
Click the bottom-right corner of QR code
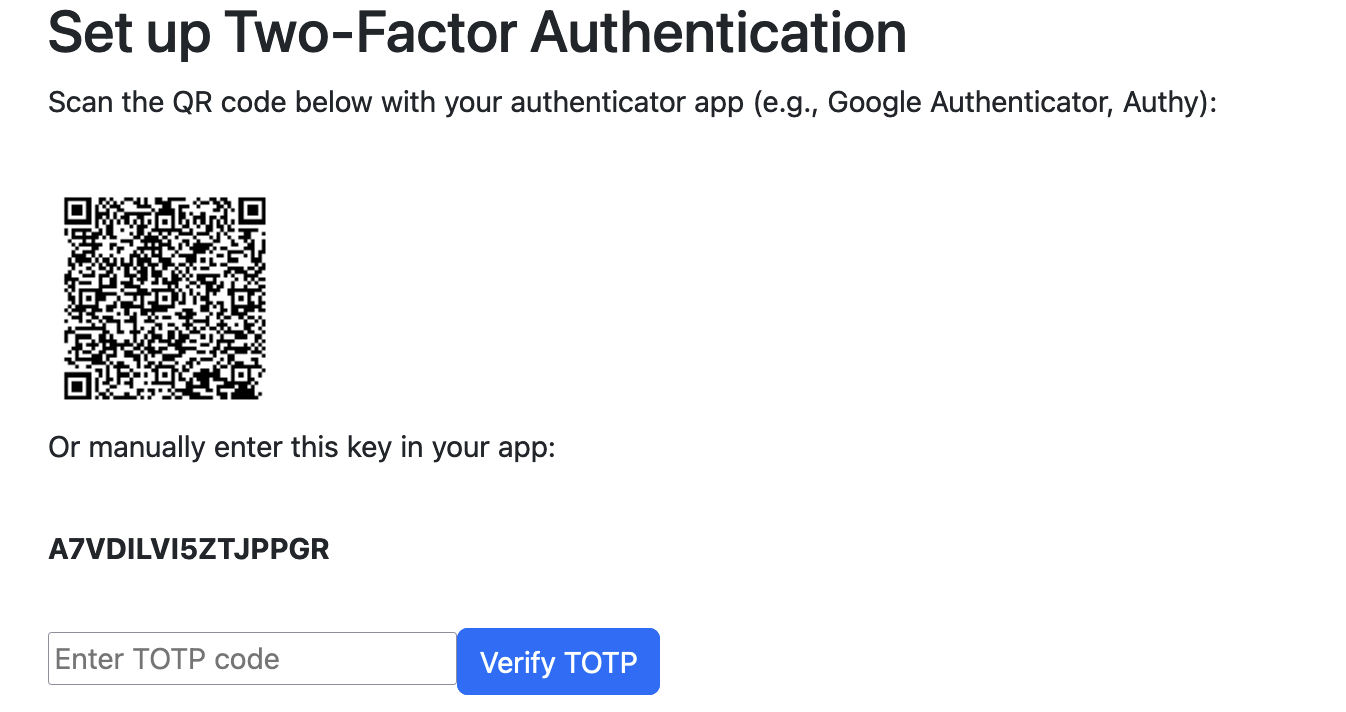click(260, 394)
